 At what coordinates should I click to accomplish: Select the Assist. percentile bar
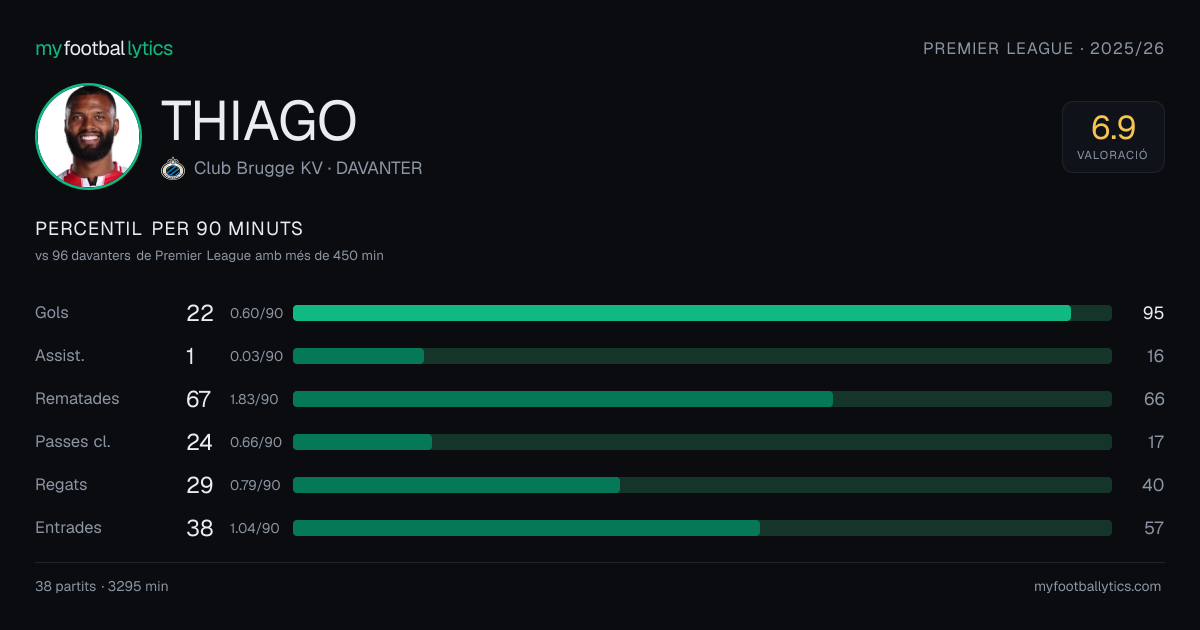[702, 356]
